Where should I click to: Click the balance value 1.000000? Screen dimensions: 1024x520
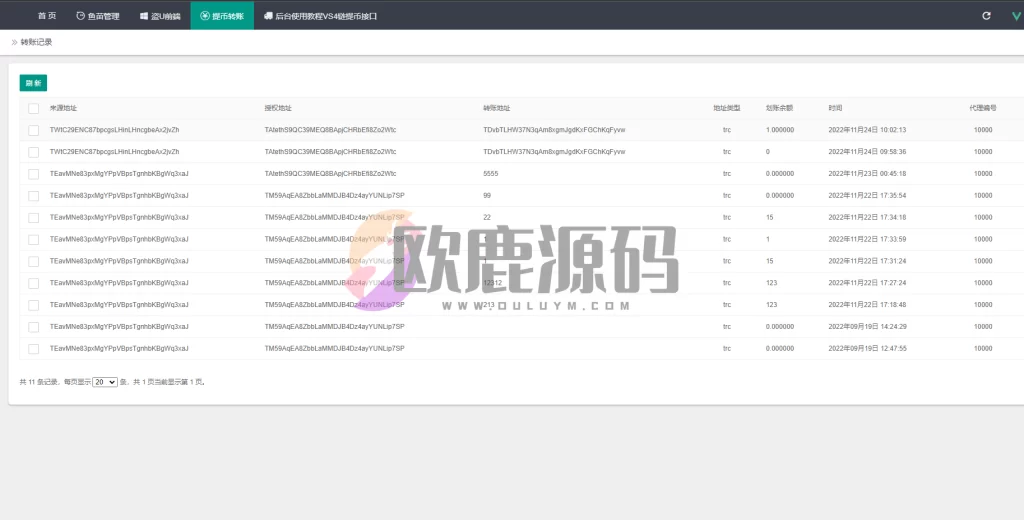[x=780, y=130]
